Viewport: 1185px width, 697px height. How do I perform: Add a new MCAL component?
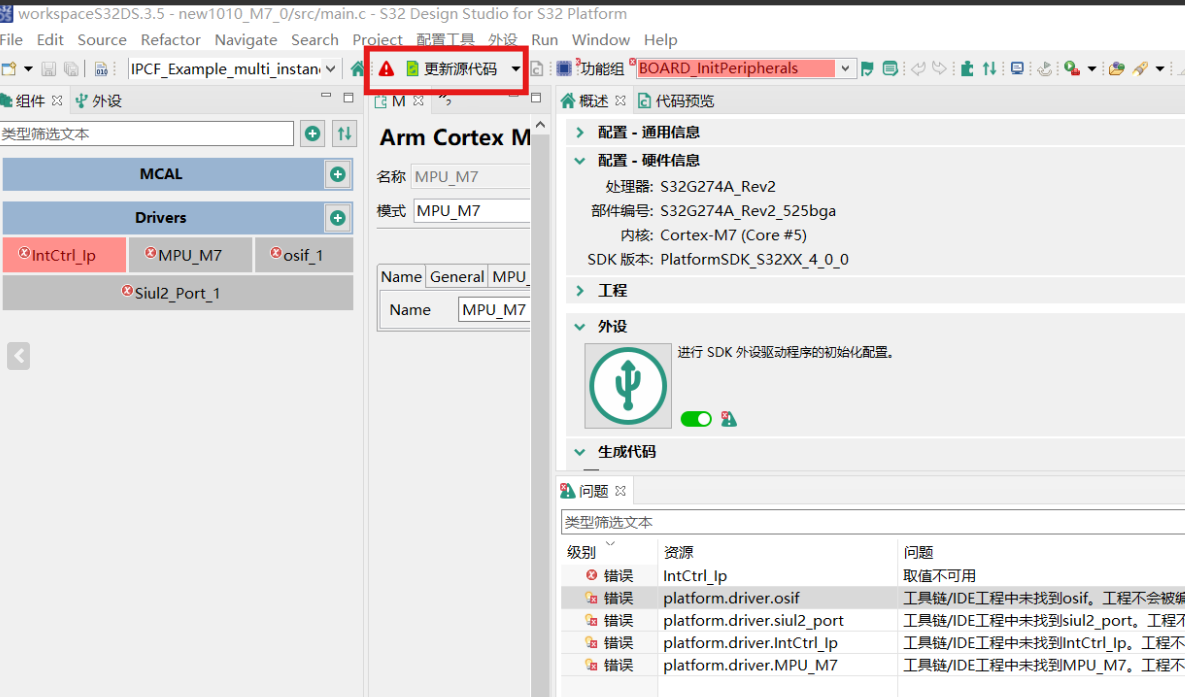(x=338, y=174)
